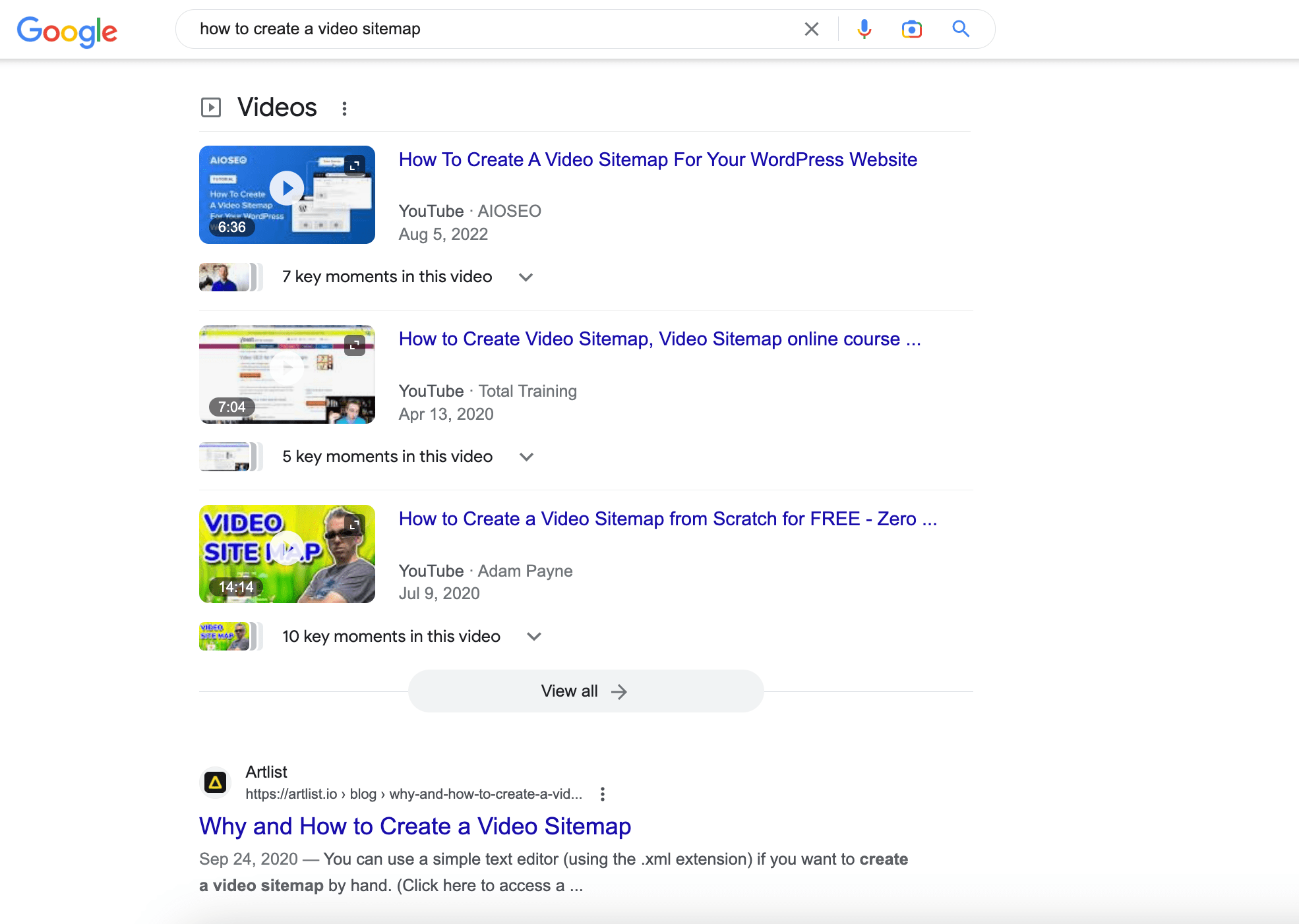
Task: Play the Total Training video thumbnail
Action: [287, 374]
